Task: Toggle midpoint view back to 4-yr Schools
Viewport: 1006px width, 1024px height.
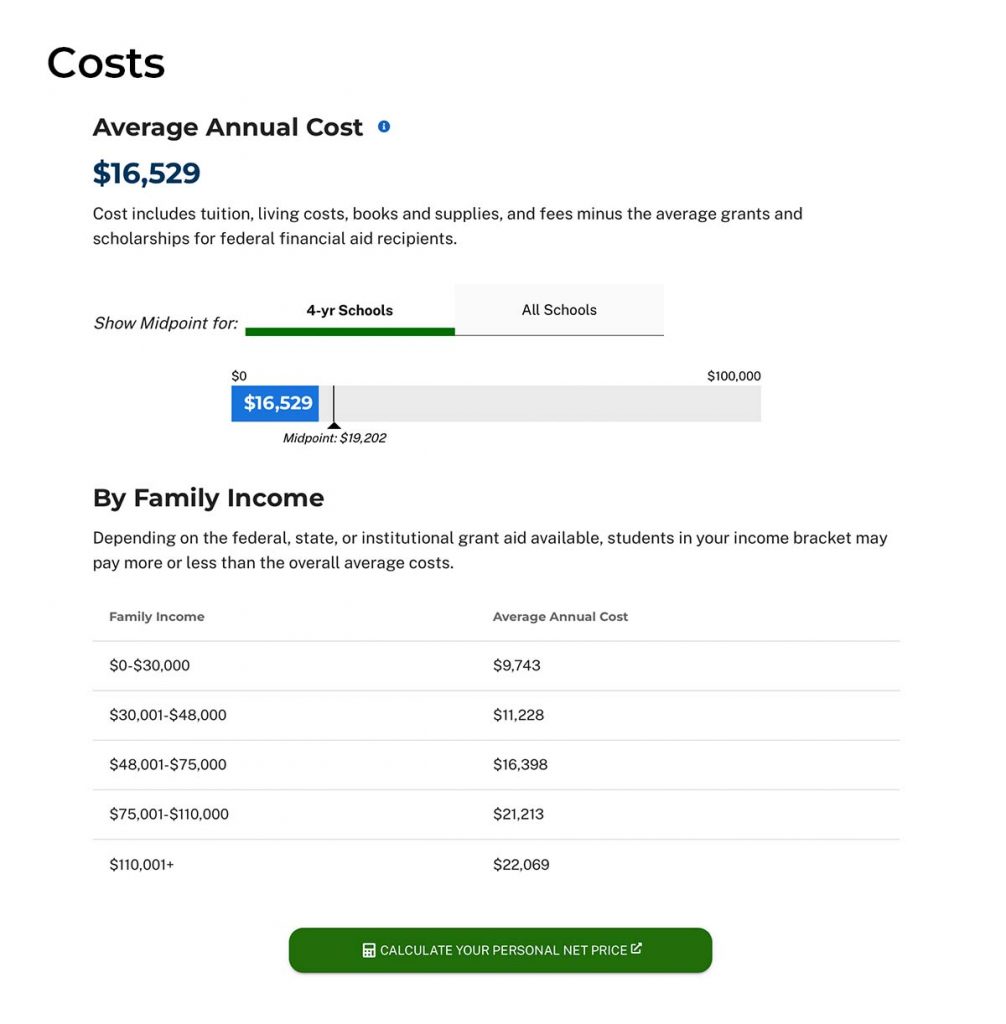Action: (x=349, y=310)
